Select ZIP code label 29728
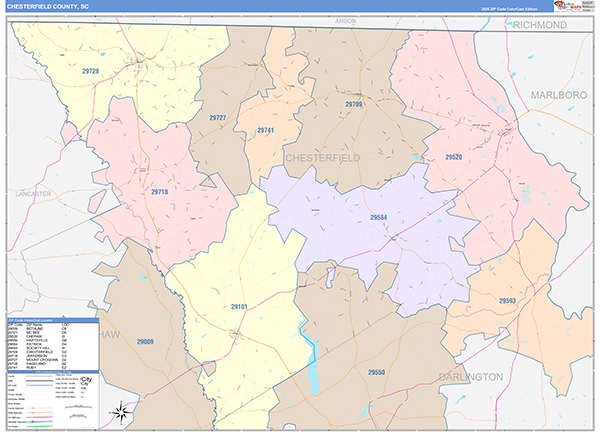 pos(91,71)
